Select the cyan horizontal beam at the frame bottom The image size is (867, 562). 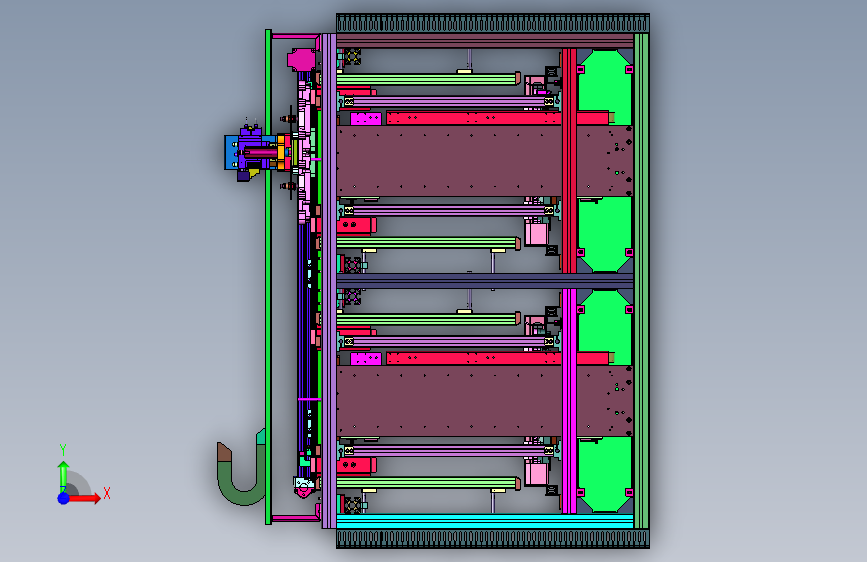click(x=485, y=521)
